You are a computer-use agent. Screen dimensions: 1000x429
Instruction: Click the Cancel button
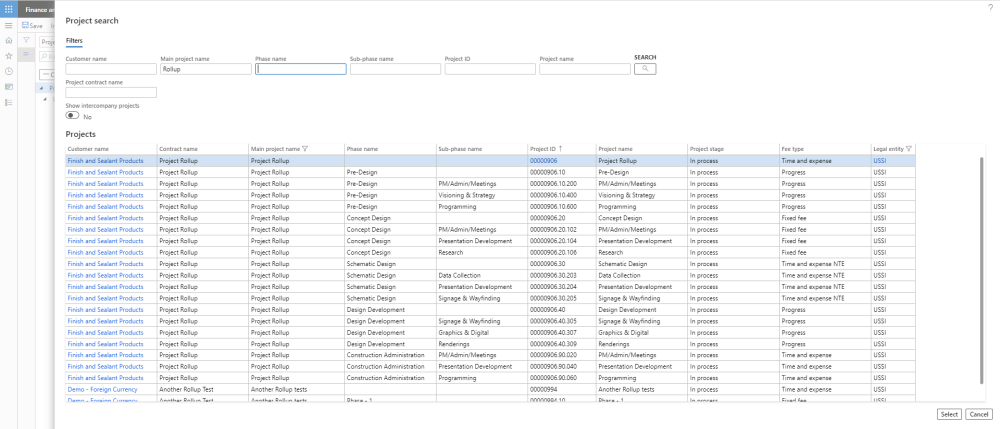(979, 414)
